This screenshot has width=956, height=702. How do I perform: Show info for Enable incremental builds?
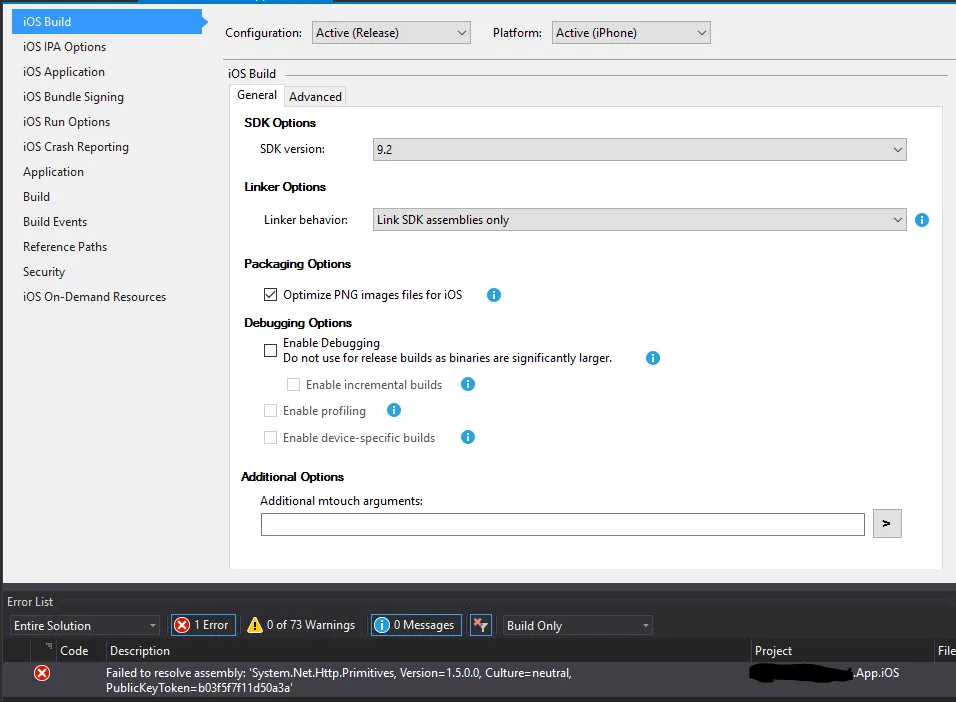tap(468, 384)
